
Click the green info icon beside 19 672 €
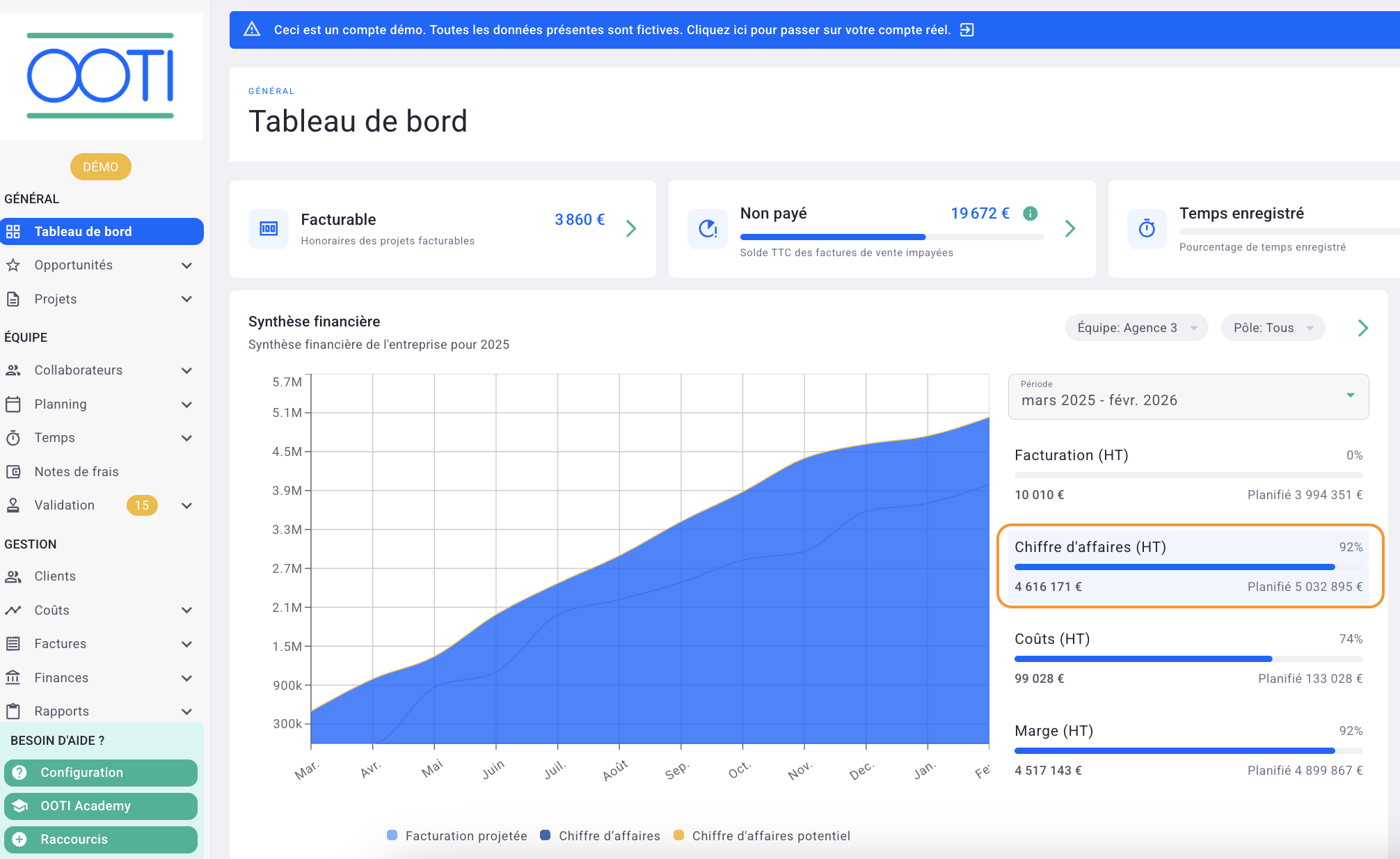tap(1031, 214)
